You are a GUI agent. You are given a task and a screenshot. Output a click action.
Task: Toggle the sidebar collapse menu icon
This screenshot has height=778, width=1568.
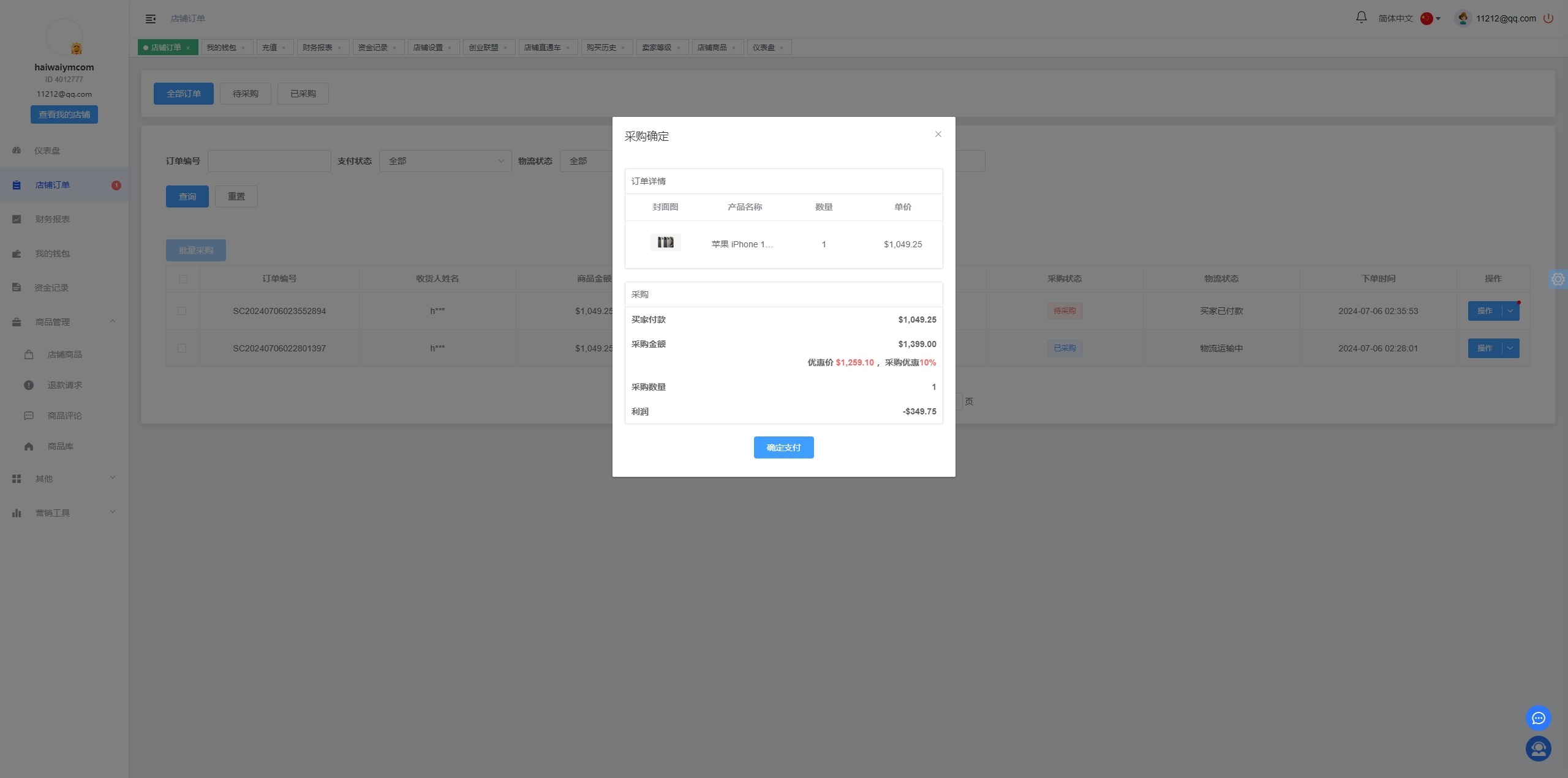click(151, 19)
